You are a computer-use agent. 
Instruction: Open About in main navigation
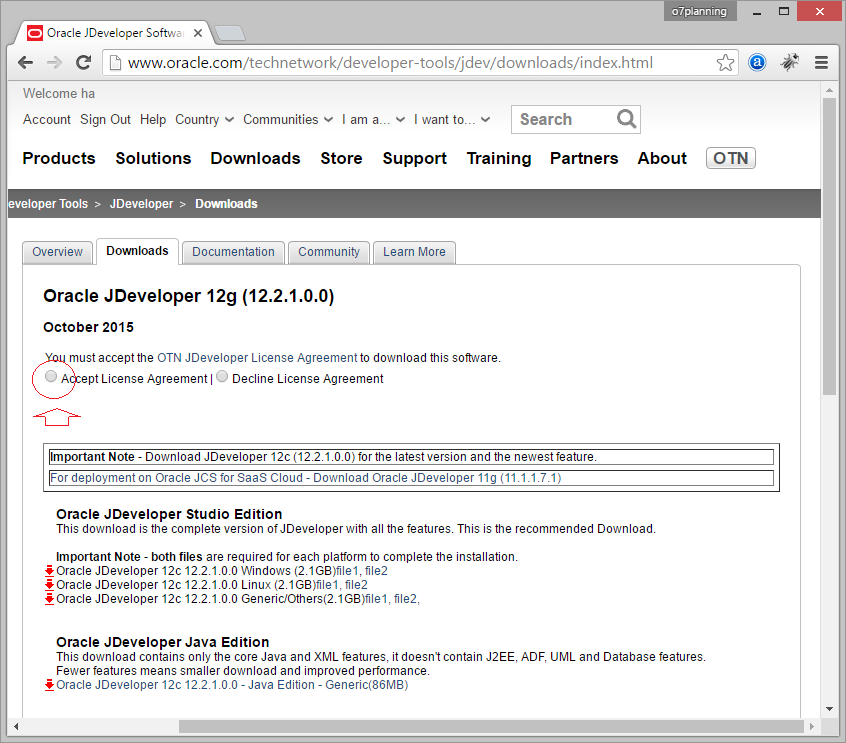pyautogui.click(x=662, y=158)
